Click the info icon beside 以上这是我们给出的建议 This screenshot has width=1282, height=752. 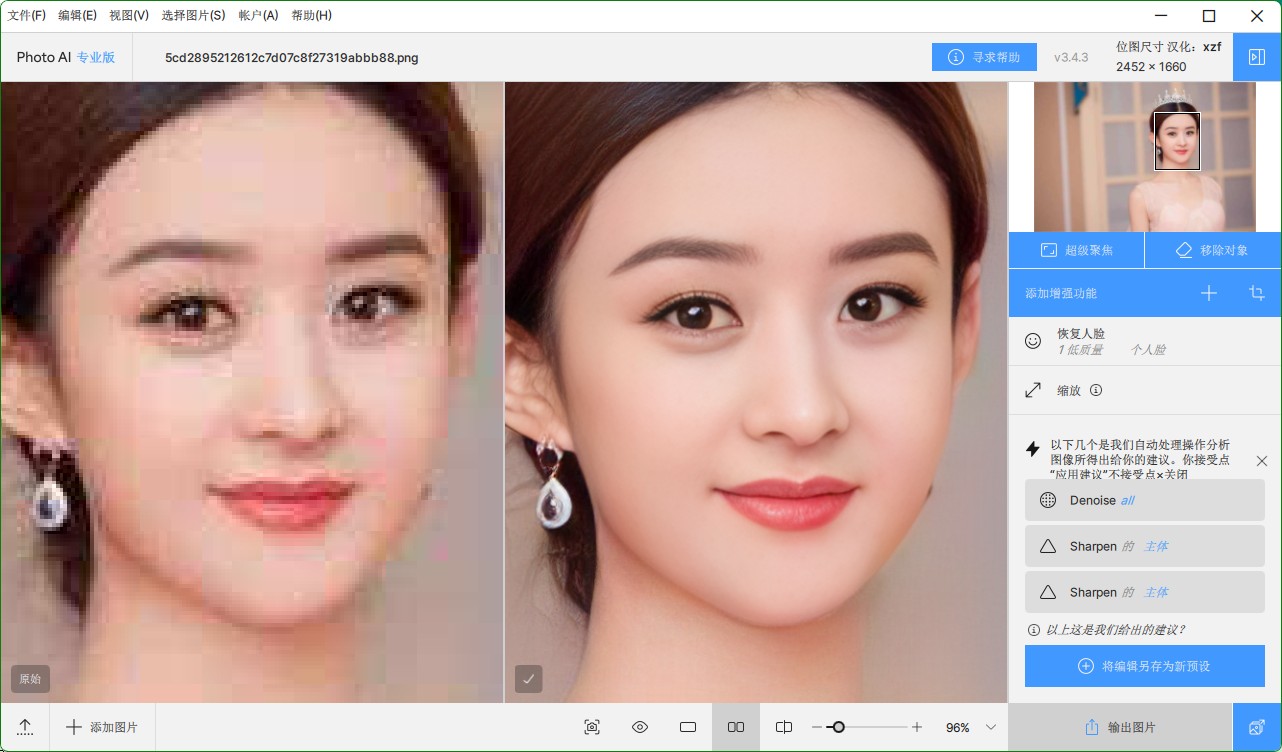pos(1034,630)
